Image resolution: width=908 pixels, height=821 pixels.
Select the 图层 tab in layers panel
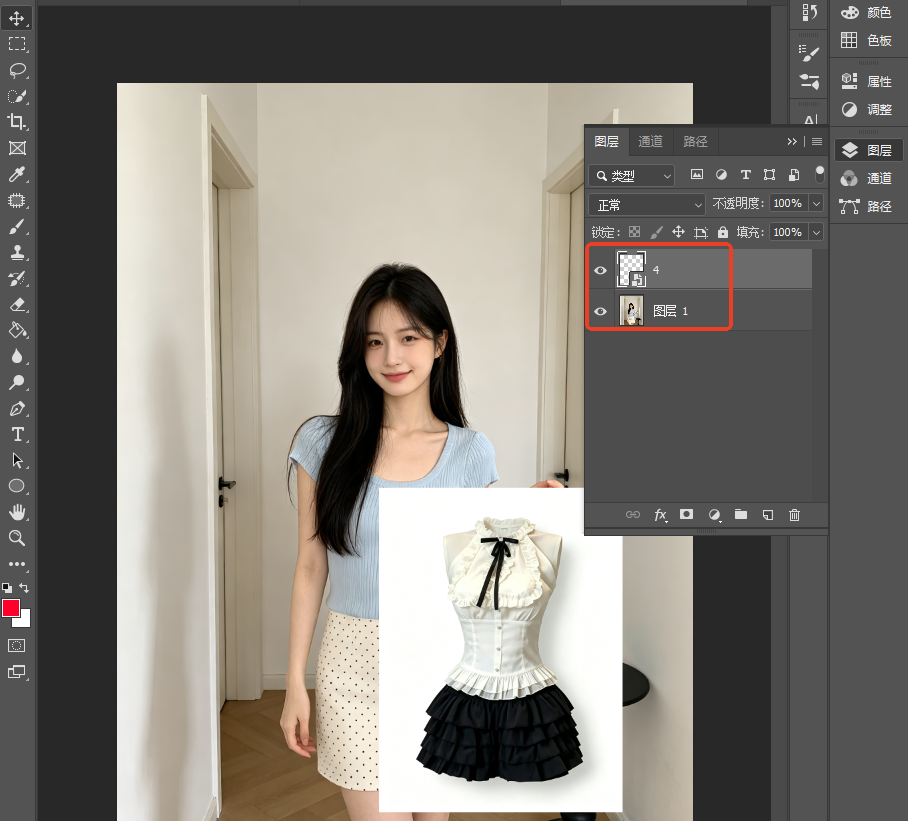pos(606,141)
